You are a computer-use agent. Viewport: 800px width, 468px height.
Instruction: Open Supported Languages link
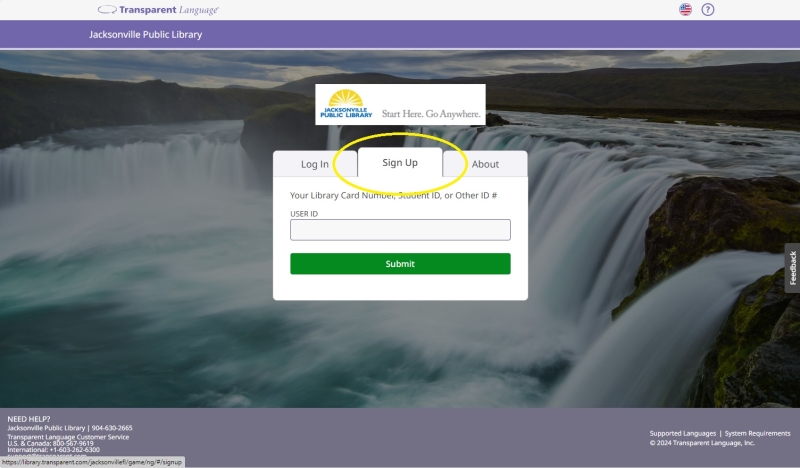683,433
